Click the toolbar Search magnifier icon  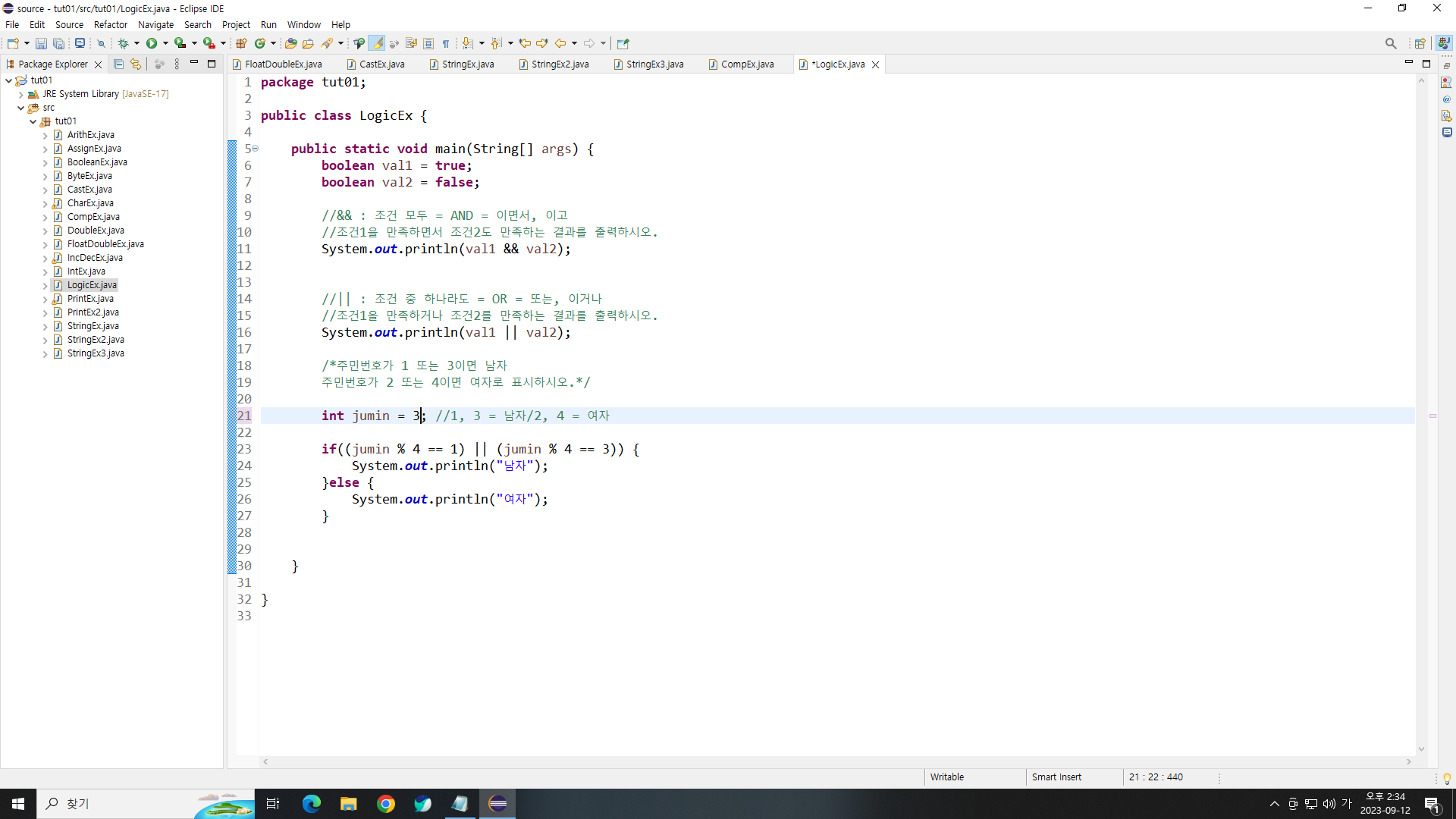coord(1390,43)
